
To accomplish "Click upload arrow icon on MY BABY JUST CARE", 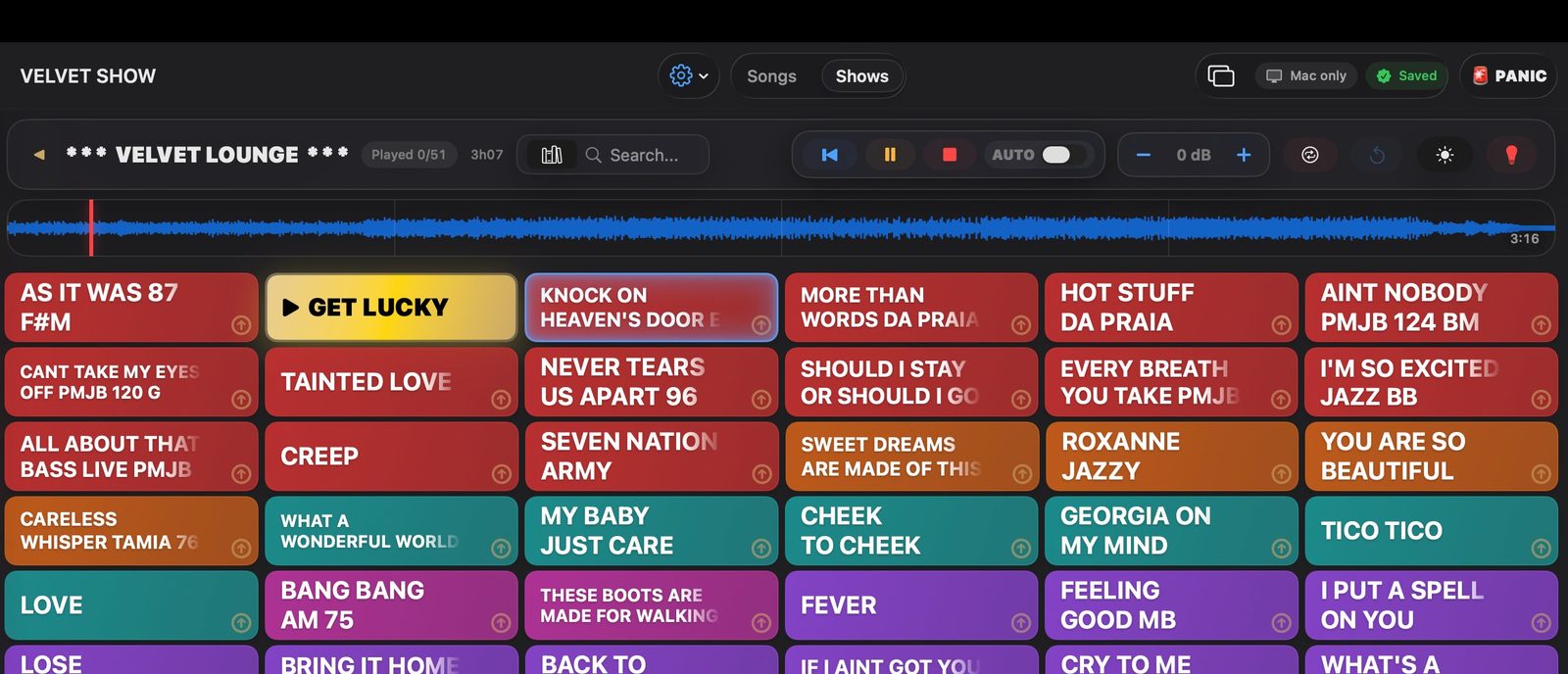I will [761, 549].
